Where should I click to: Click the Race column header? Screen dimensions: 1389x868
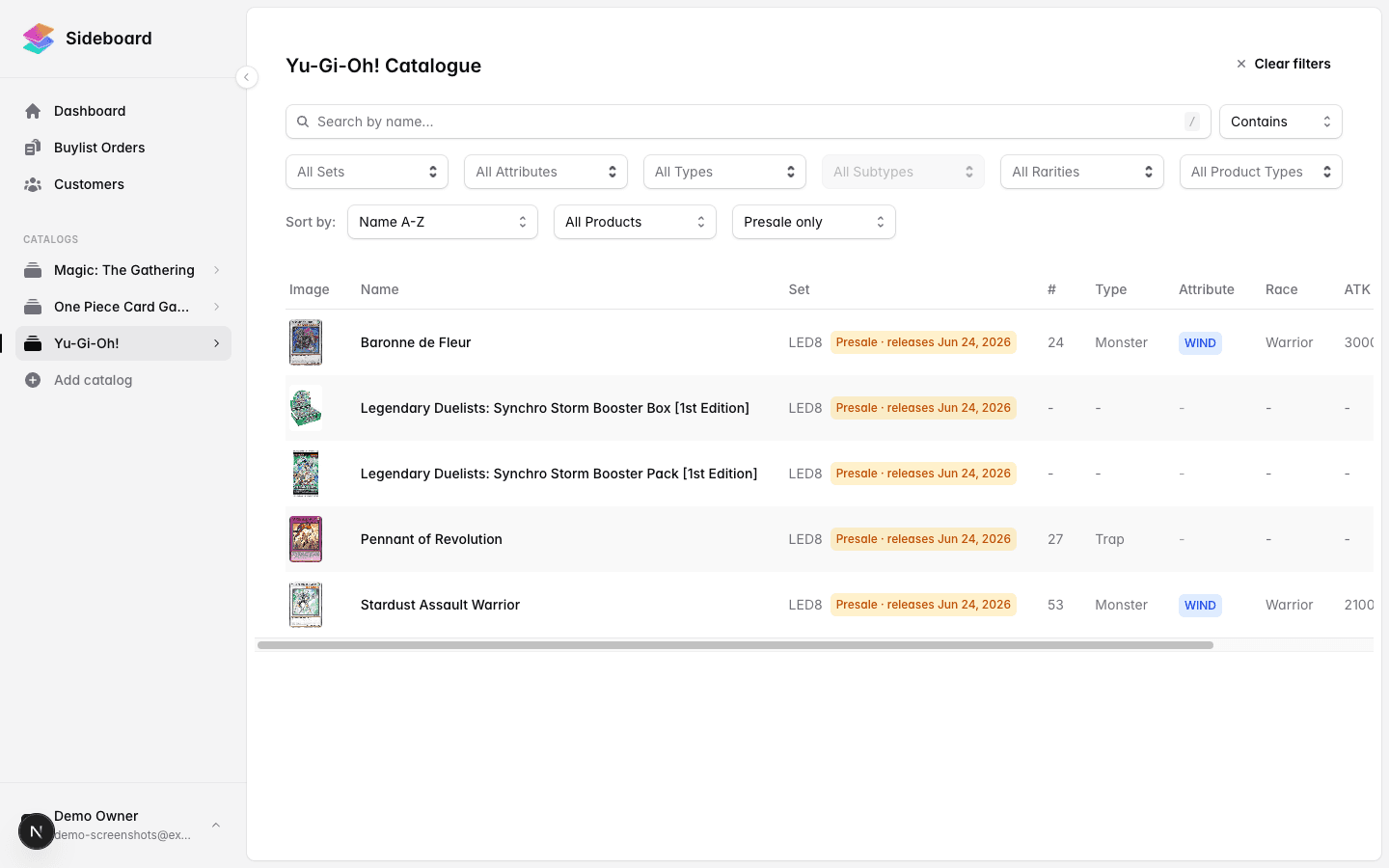coord(1281,289)
